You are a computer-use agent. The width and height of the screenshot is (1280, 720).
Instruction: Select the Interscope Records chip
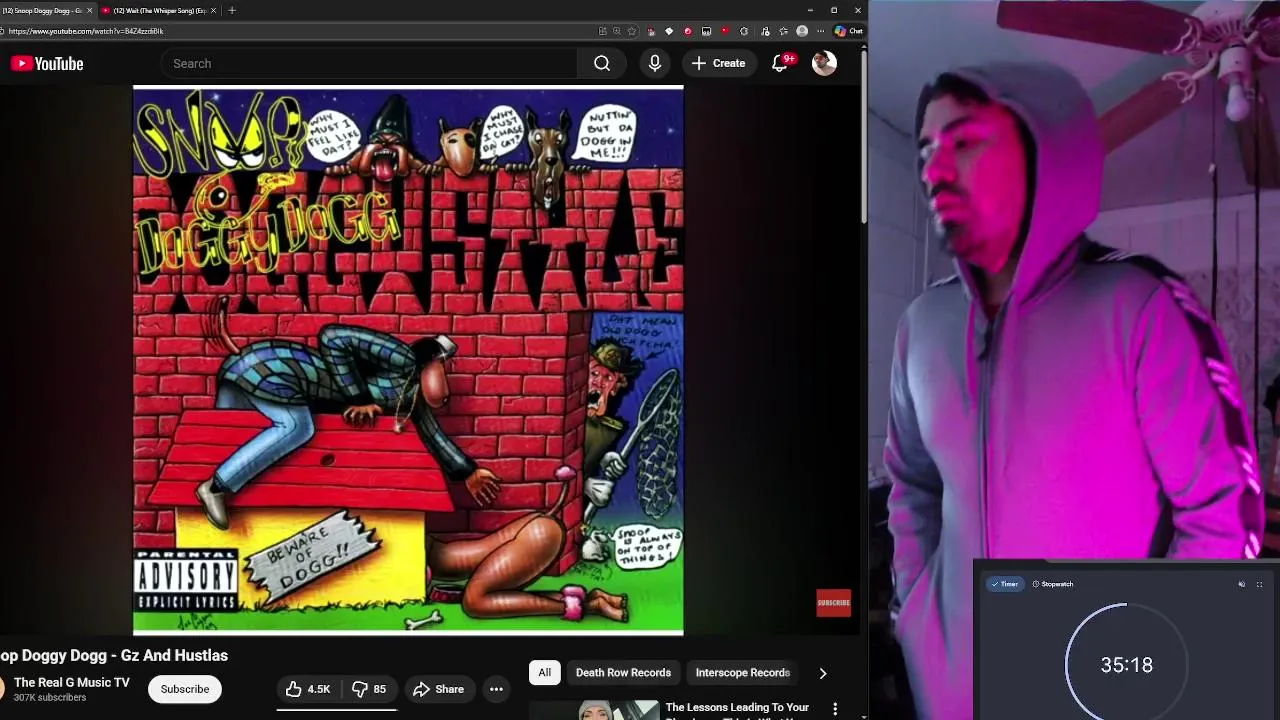743,673
